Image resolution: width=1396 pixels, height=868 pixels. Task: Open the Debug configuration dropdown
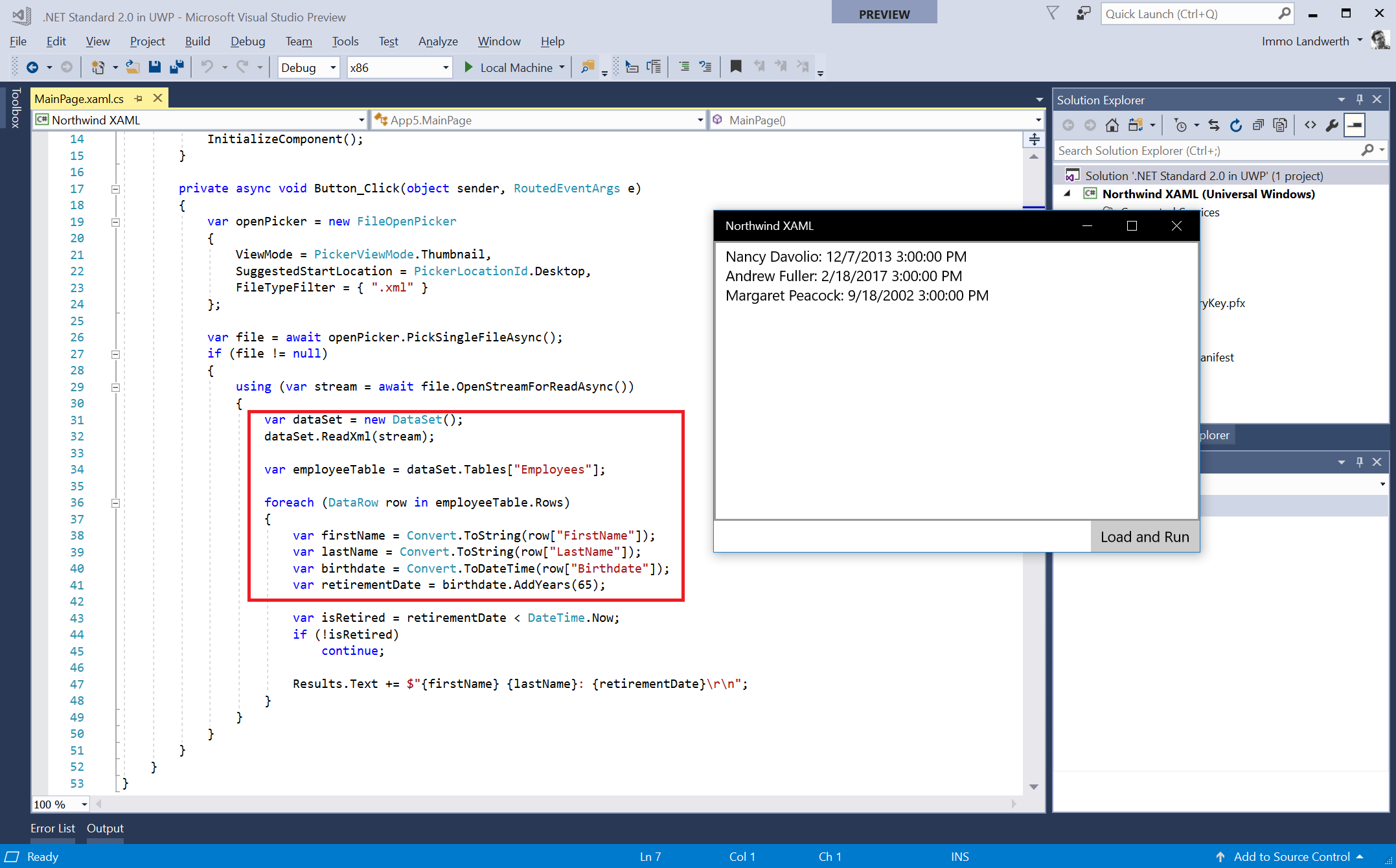(x=308, y=67)
